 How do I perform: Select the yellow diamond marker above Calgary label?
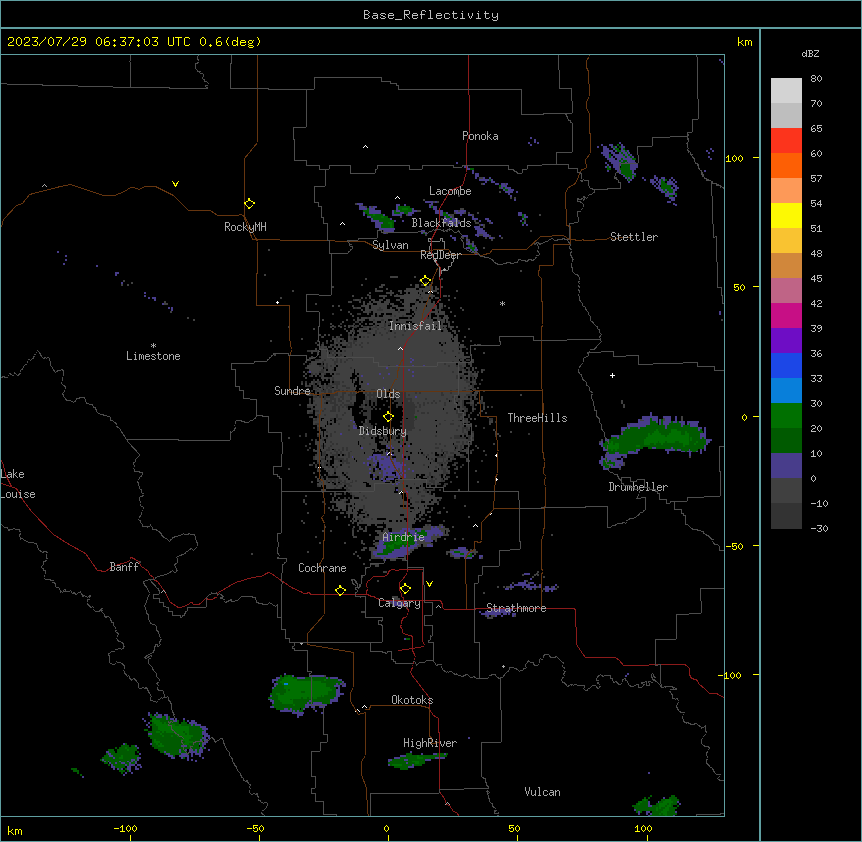[x=405, y=589]
